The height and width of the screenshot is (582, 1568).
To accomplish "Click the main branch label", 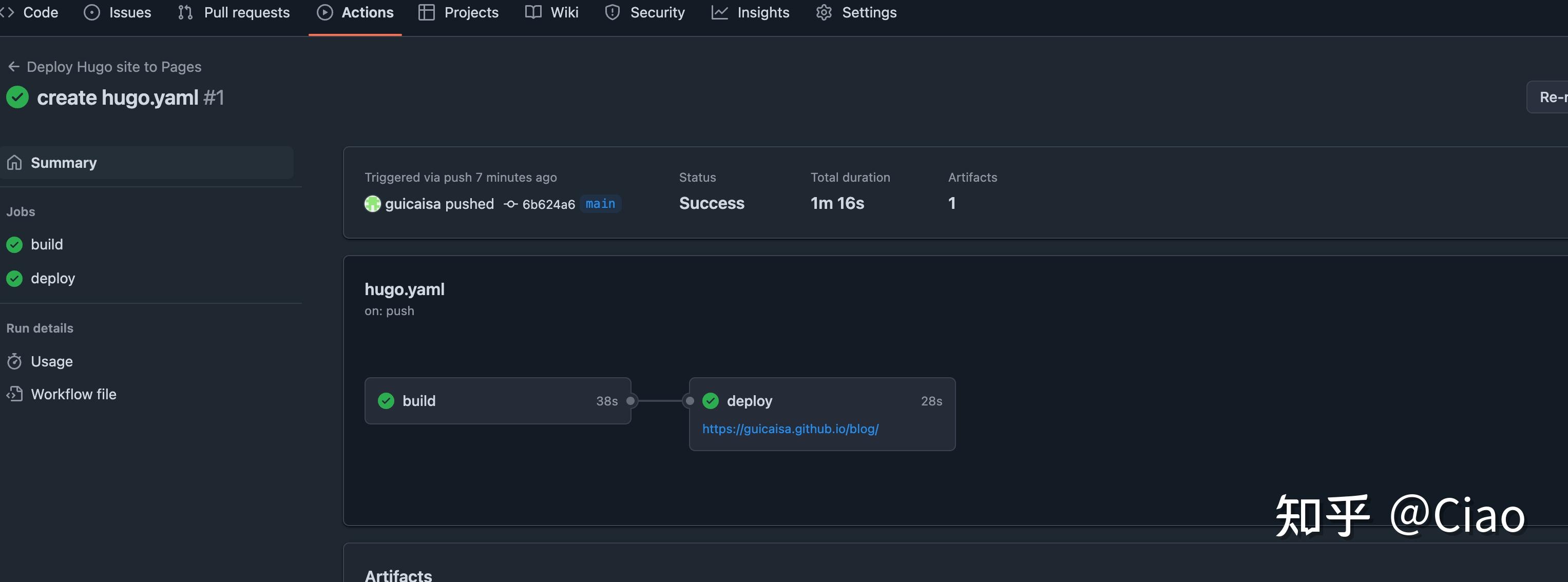I will point(600,204).
